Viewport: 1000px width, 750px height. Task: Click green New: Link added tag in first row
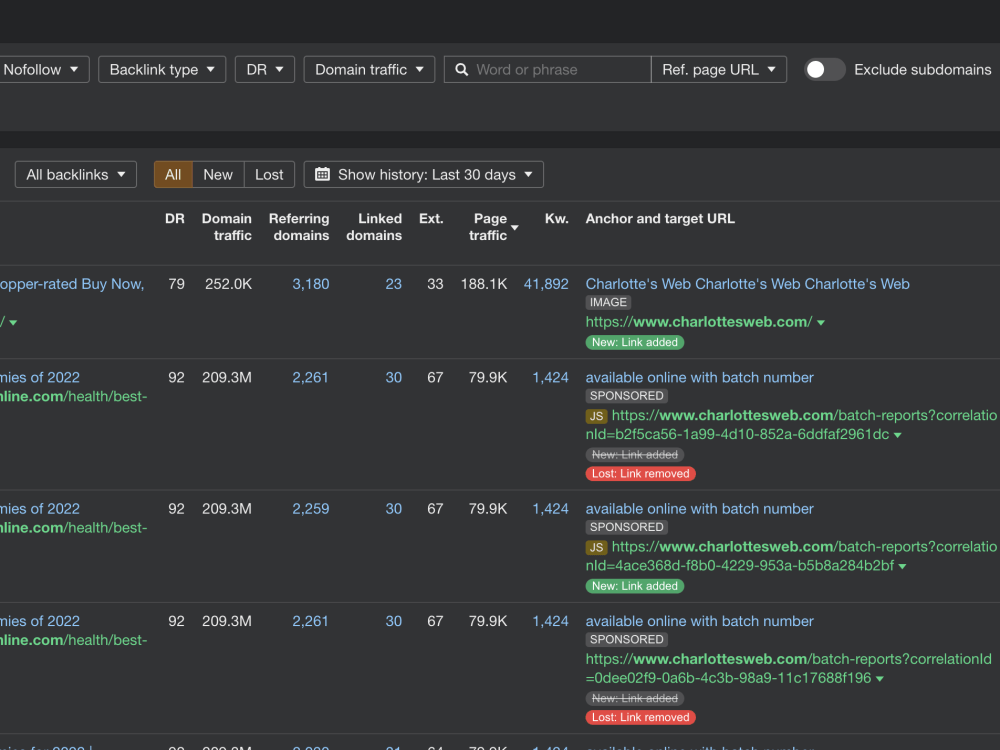click(635, 342)
